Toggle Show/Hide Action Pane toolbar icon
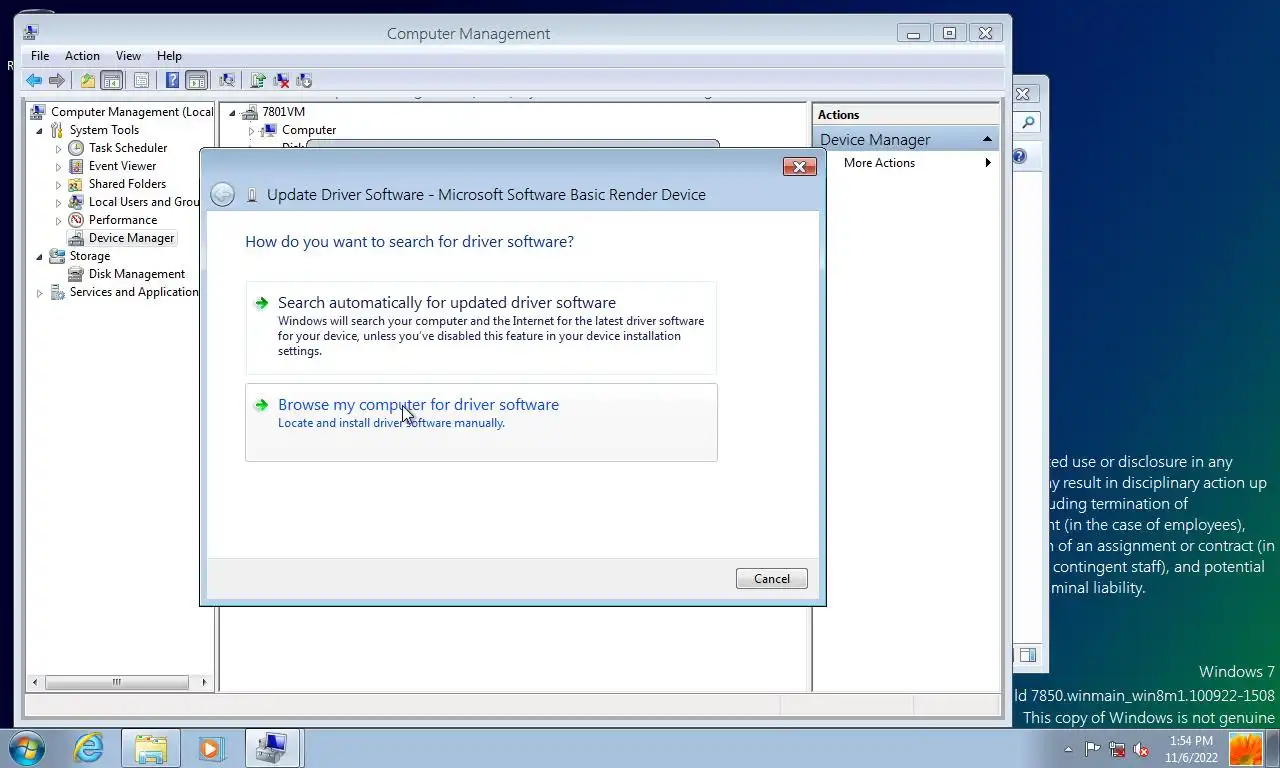 pyautogui.click(x=196, y=80)
